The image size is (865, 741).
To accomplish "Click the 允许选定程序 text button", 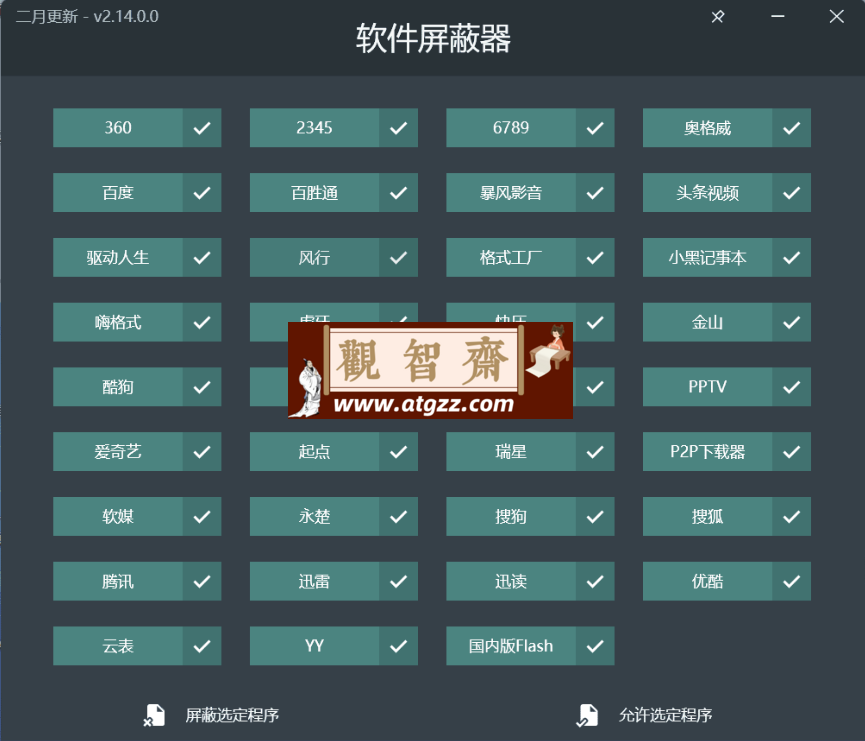I will (x=665, y=715).
